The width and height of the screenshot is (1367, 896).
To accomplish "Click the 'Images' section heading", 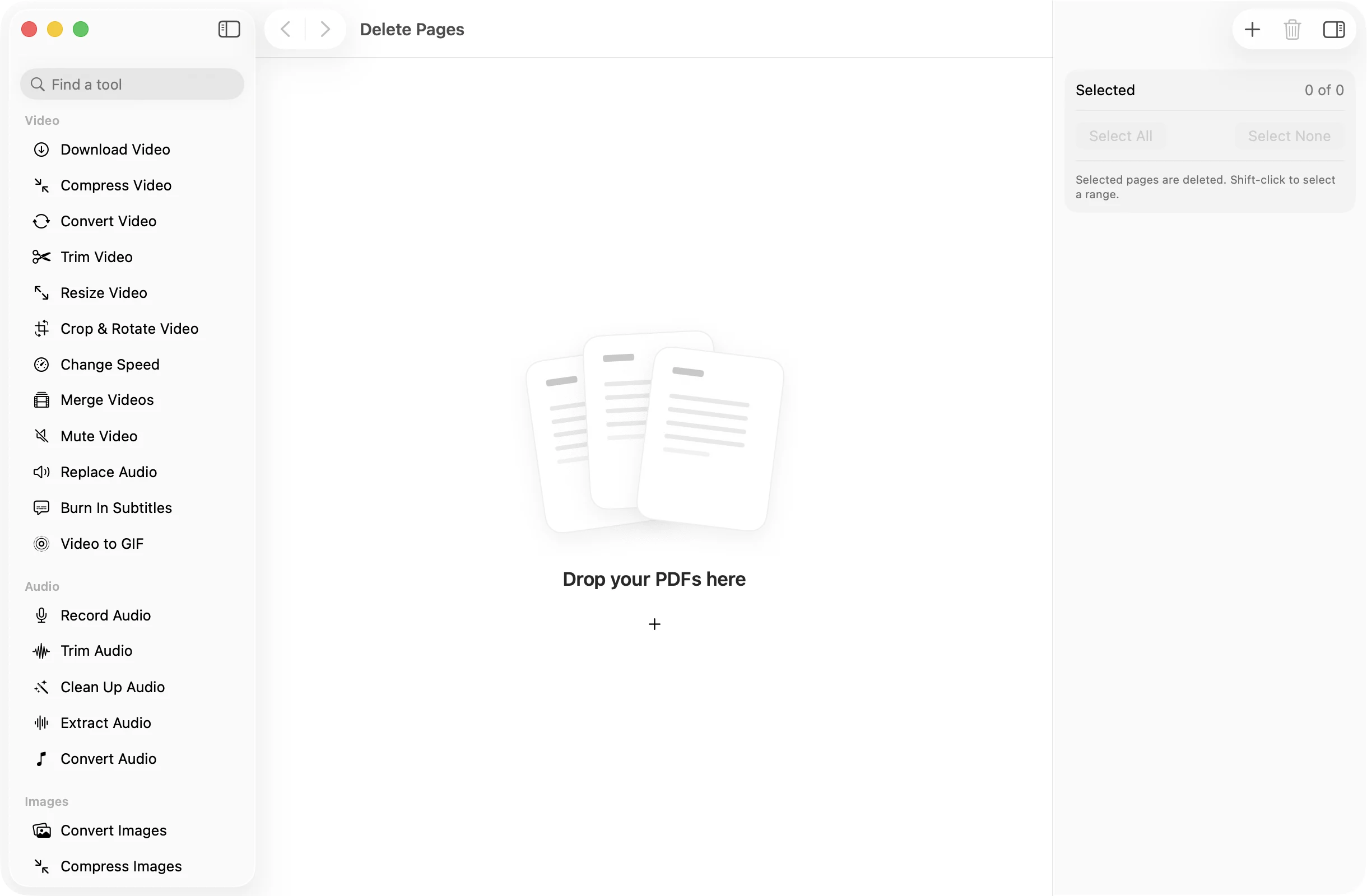I will pyautogui.click(x=47, y=801).
